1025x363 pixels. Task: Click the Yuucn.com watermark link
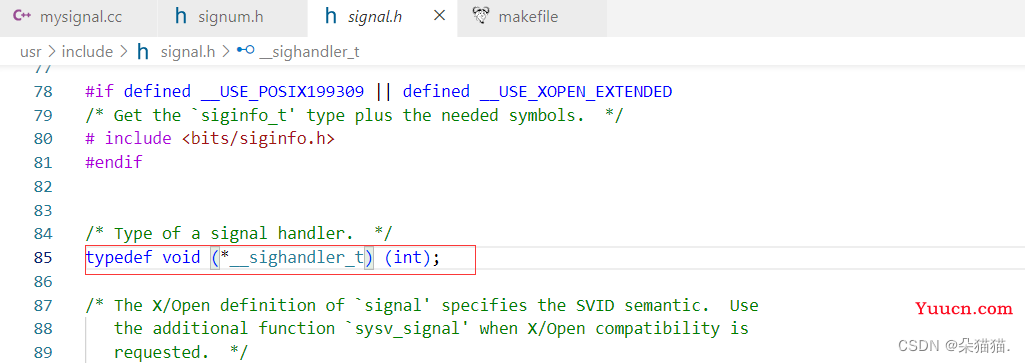tap(964, 309)
